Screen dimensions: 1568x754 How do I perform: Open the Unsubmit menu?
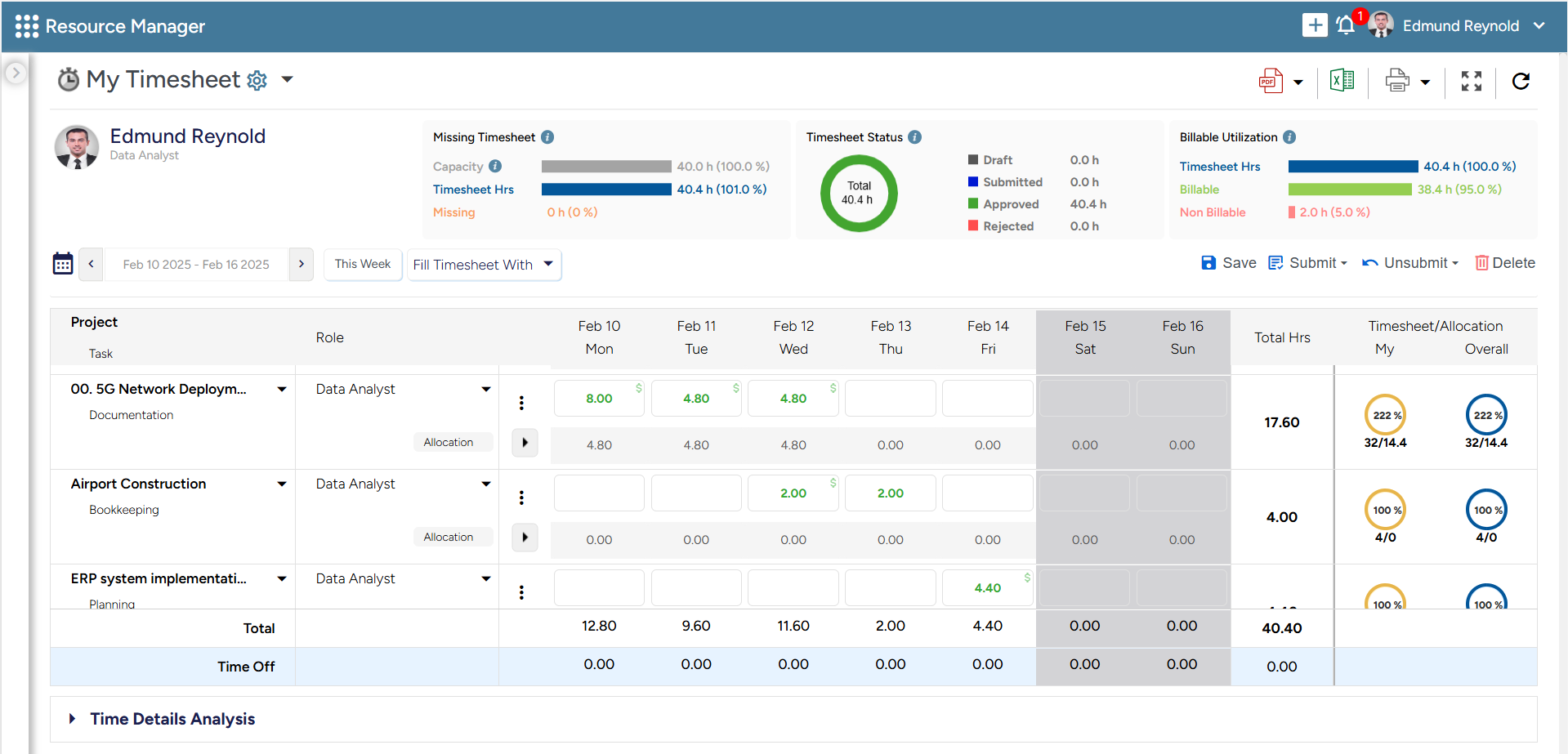click(1410, 263)
